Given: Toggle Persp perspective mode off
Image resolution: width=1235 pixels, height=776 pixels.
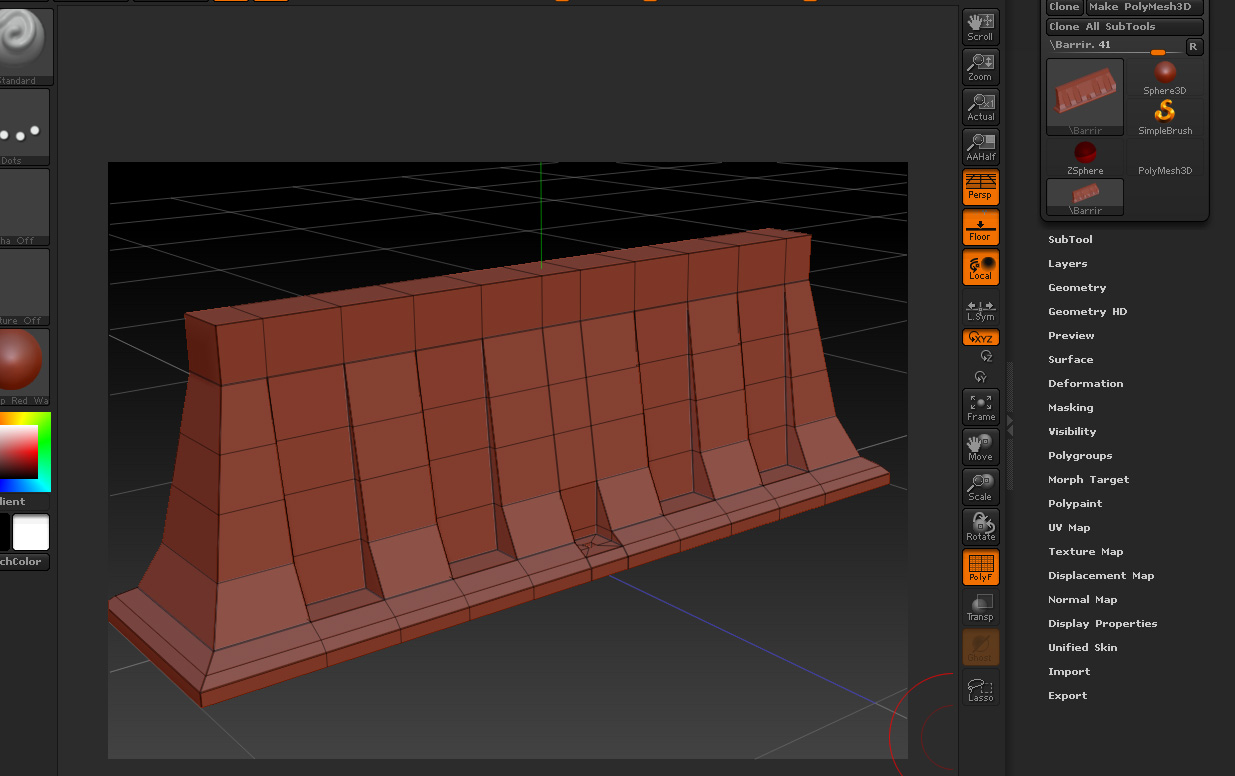Looking at the screenshot, I should click(980, 187).
